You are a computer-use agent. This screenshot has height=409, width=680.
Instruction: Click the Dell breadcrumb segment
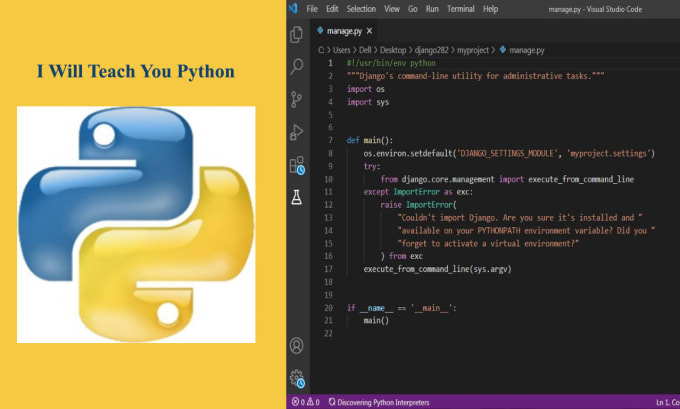pyautogui.click(x=365, y=50)
